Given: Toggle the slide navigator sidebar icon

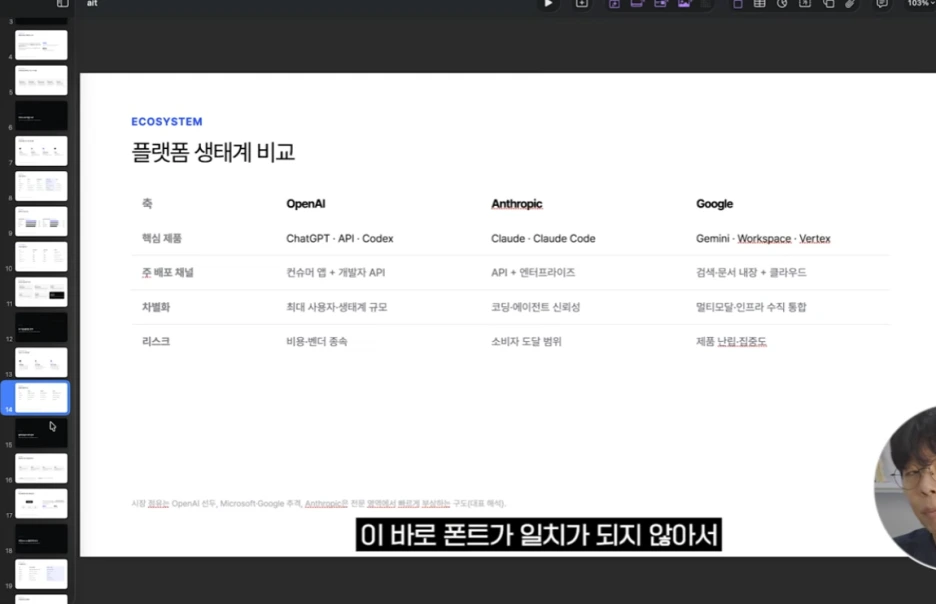Looking at the screenshot, I should tap(63, 4).
